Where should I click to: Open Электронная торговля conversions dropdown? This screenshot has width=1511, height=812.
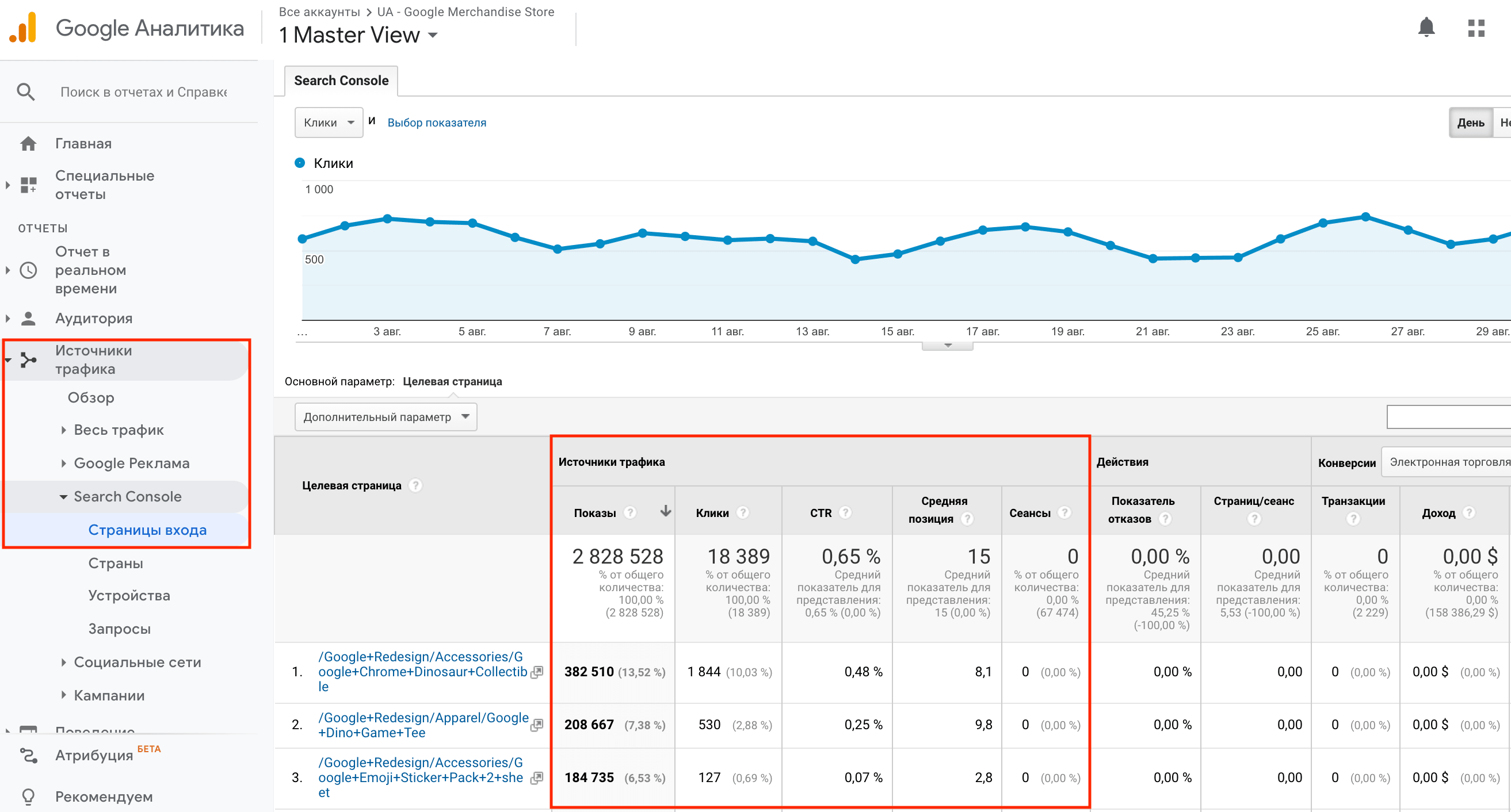pyautogui.click(x=1447, y=462)
